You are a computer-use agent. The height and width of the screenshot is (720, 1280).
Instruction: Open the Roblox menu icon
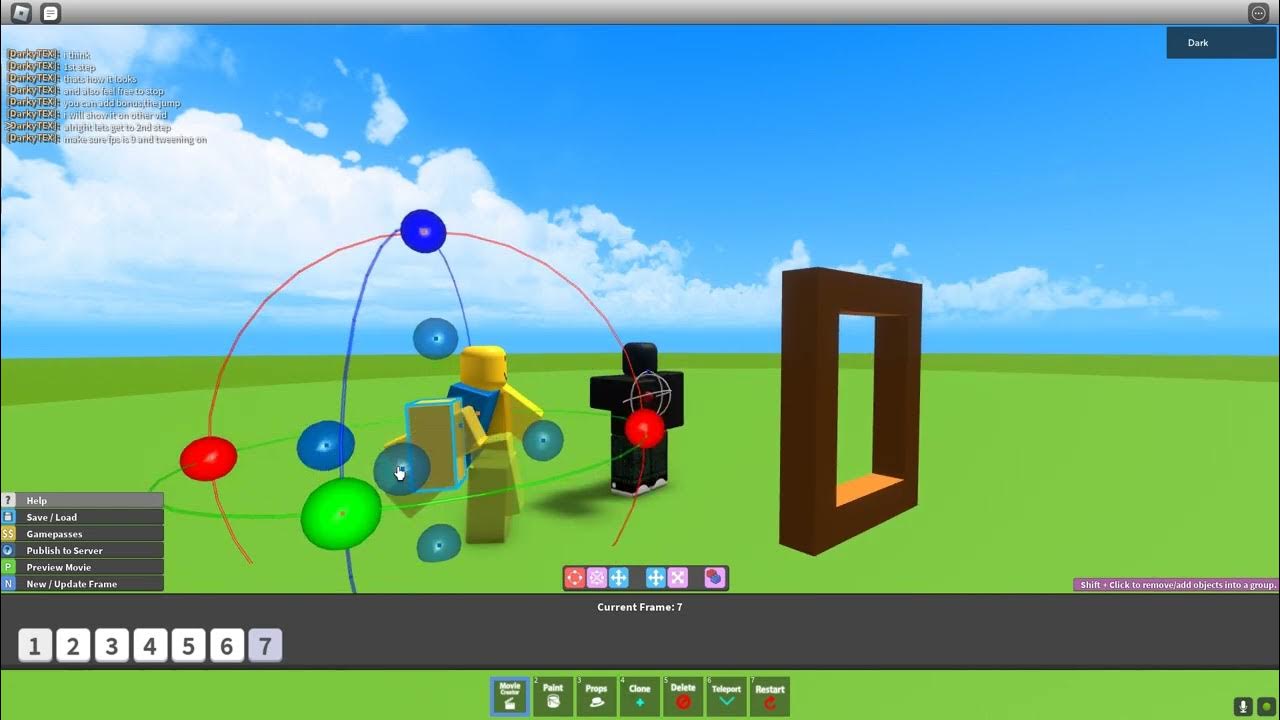click(20, 13)
